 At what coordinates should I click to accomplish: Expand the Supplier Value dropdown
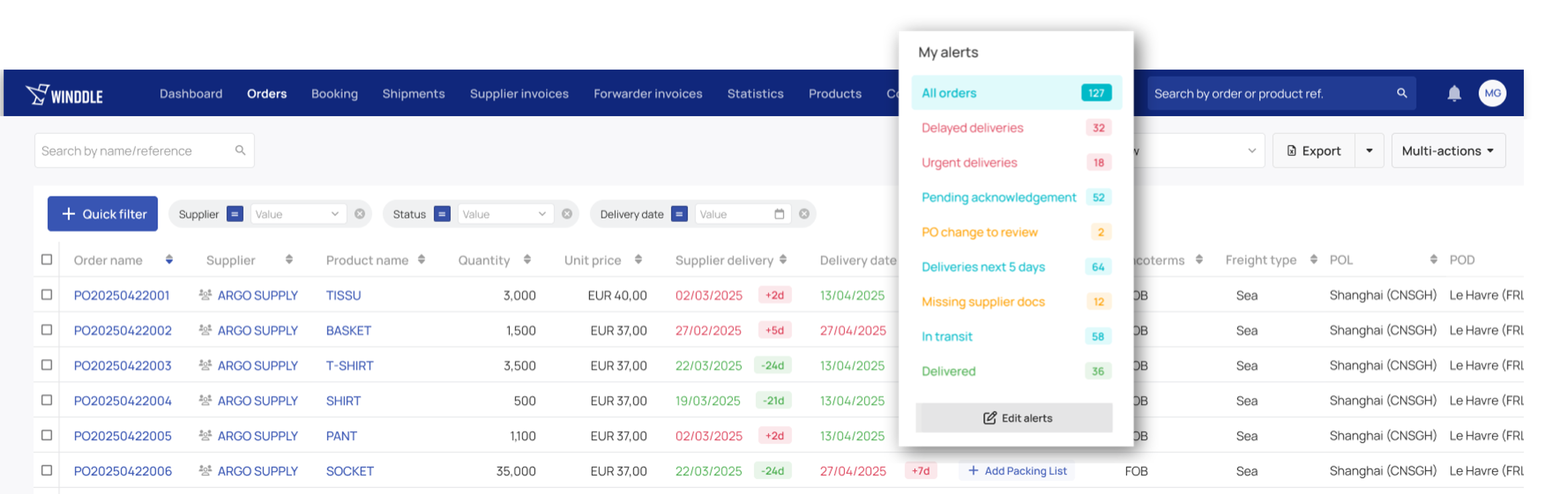[x=298, y=214]
